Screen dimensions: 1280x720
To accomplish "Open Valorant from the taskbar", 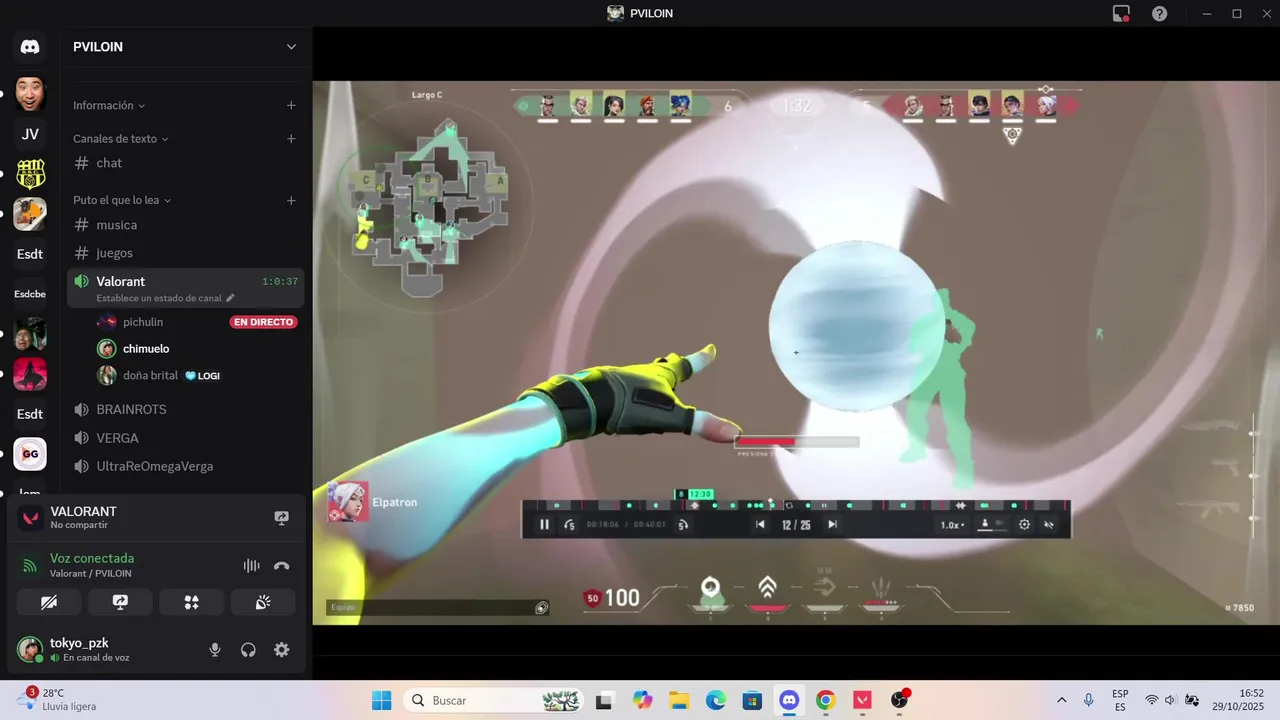I will [x=862, y=700].
